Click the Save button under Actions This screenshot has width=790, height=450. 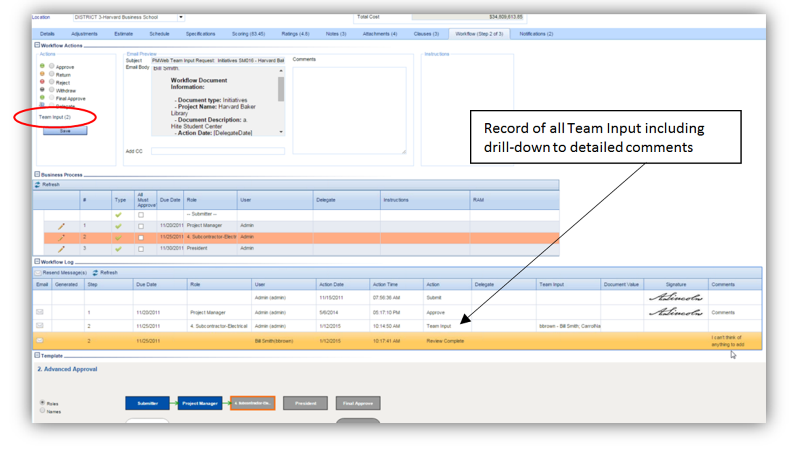point(65,131)
